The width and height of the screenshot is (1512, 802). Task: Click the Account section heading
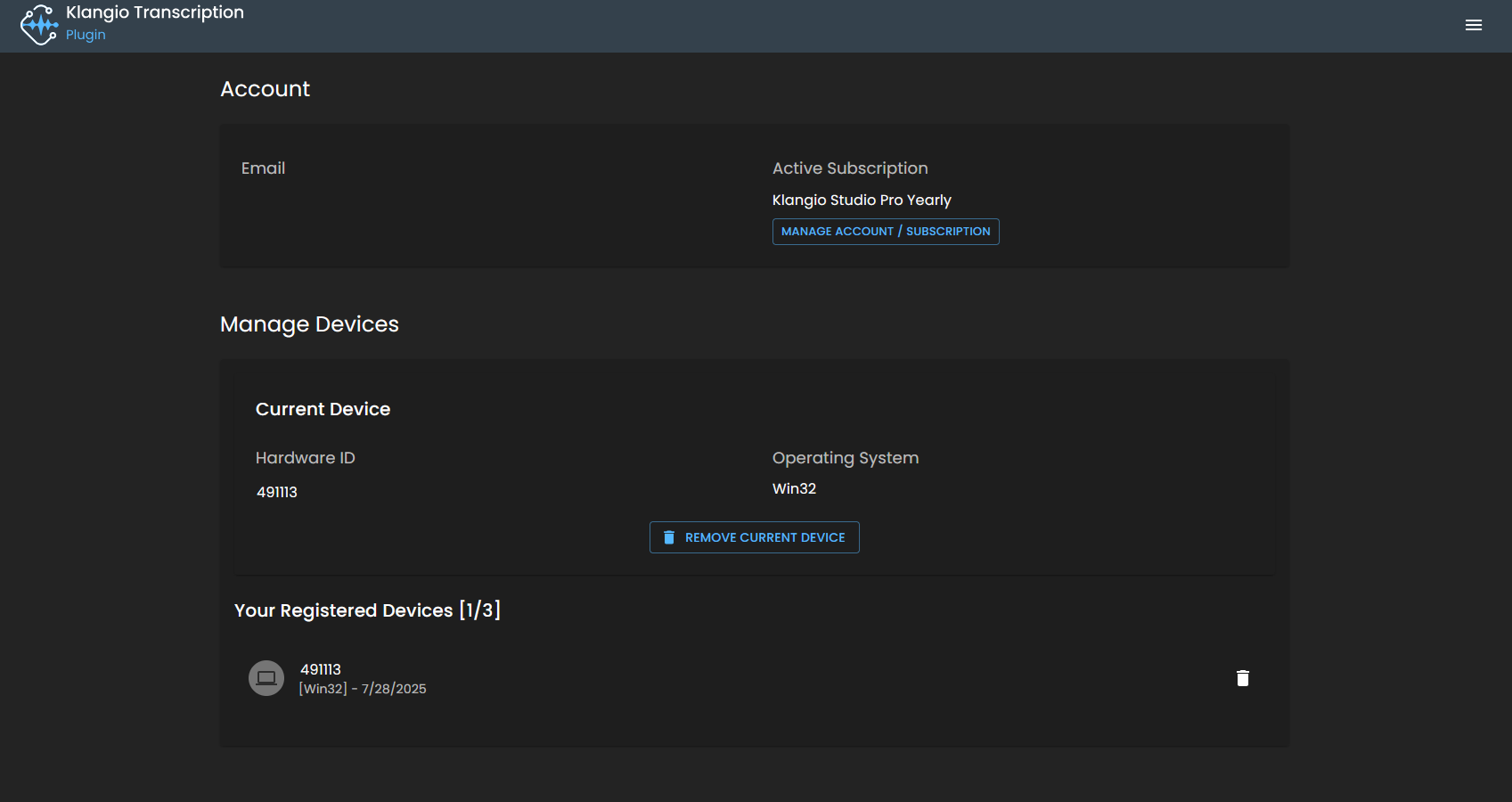265,89
